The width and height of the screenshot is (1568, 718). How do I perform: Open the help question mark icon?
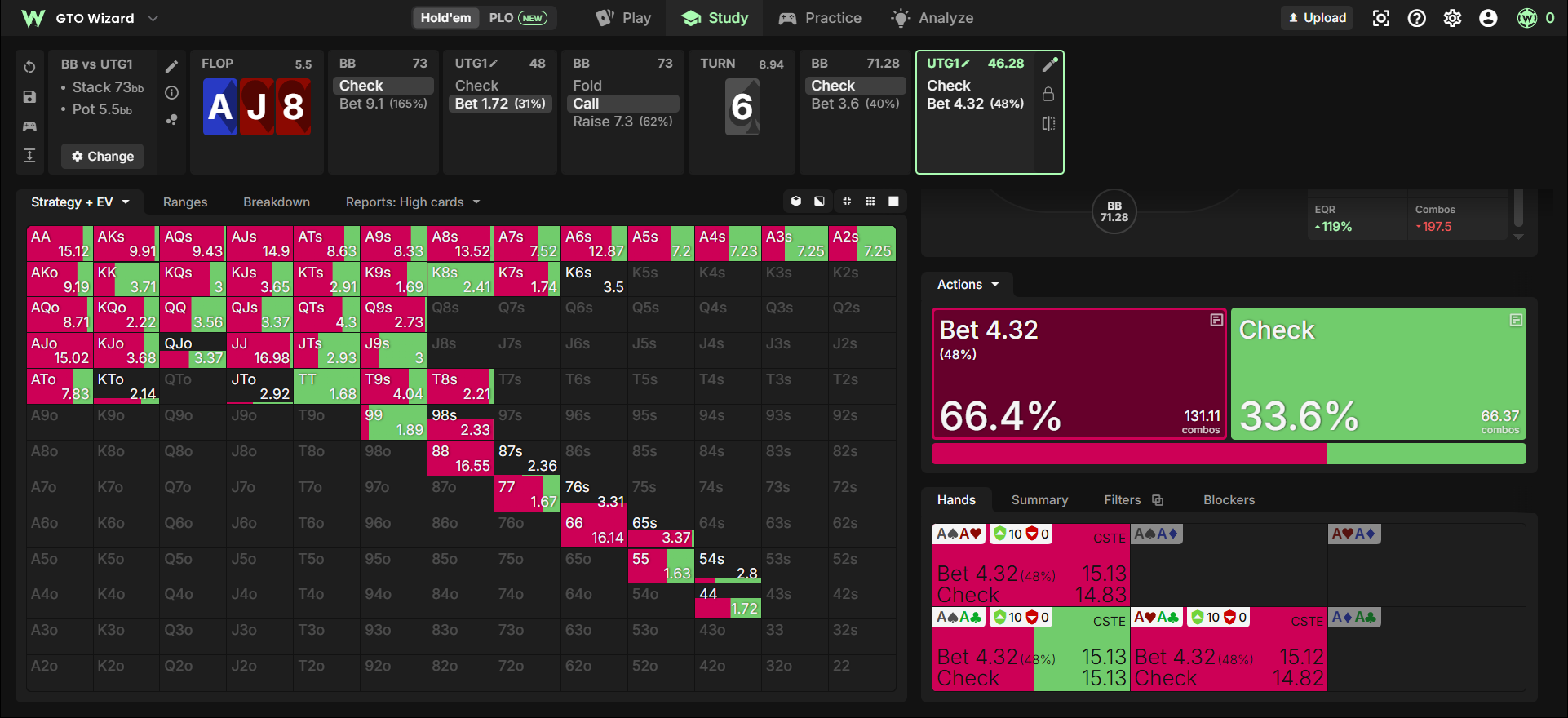click(x=1417, y=18)
